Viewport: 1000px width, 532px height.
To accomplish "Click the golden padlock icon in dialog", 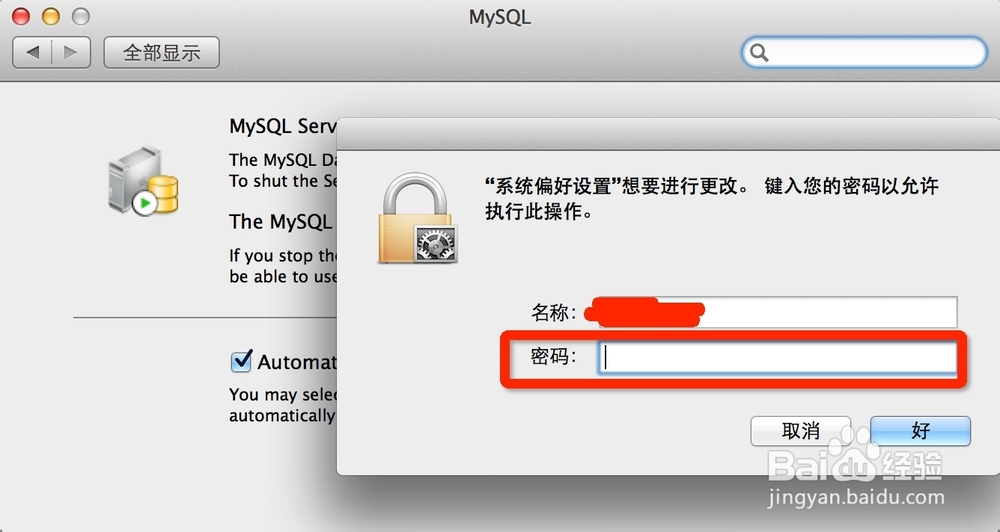I will tap(418, 218).
